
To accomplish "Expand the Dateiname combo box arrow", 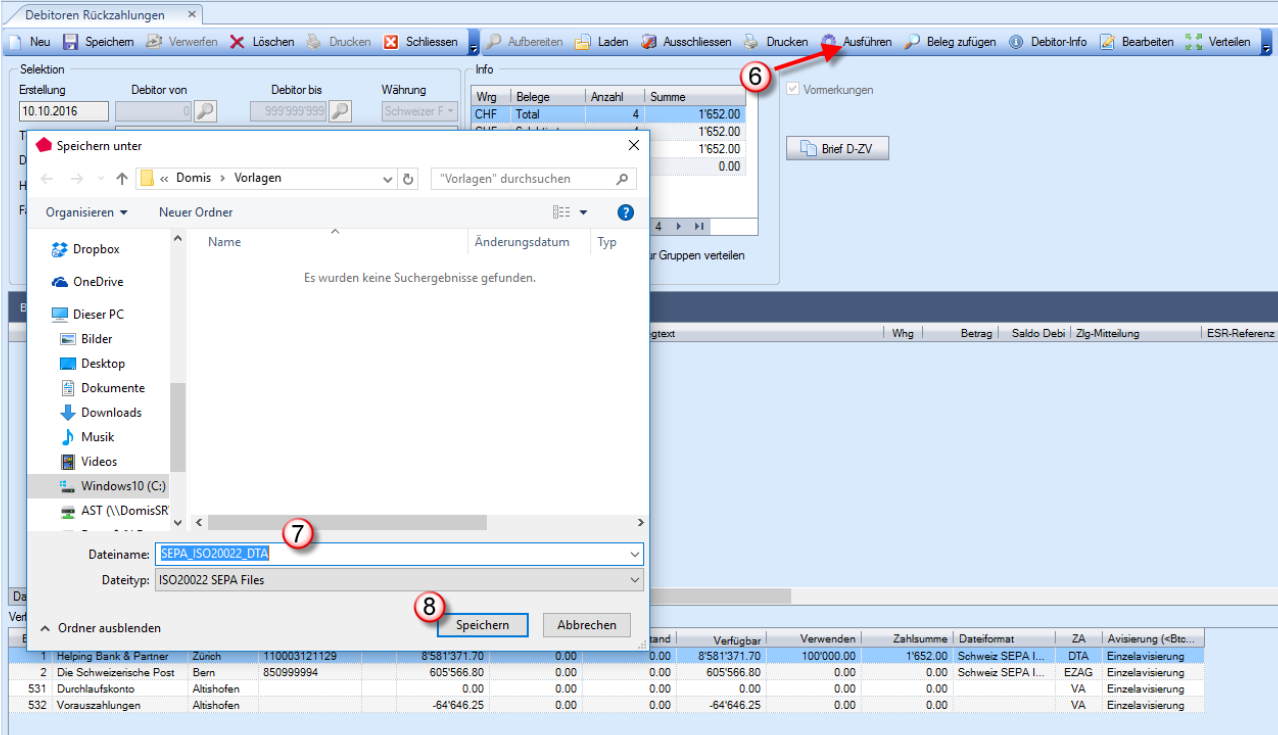I will point(635,554).
